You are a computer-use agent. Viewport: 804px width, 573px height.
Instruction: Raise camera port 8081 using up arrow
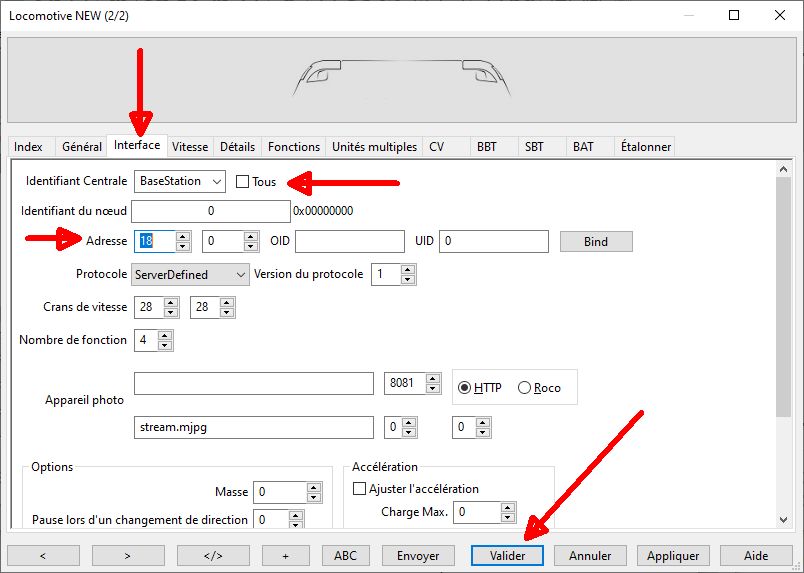(x=433, y=379)
